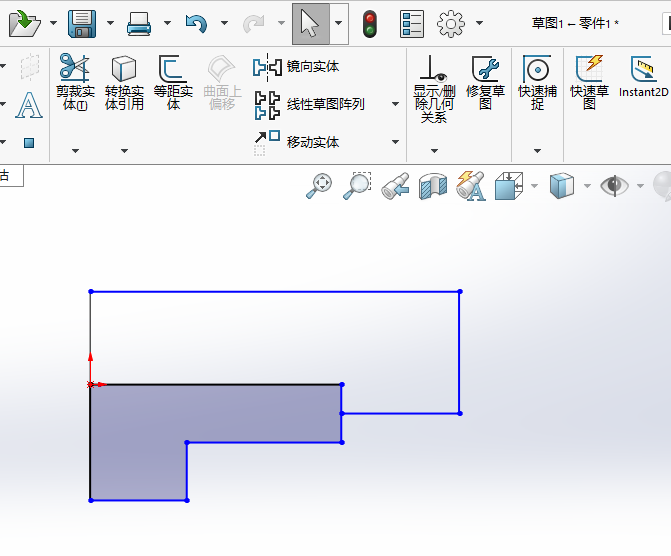Choose the Select cursor tool
The height and width of the screenshot is (556, 671).
(311, 24)
